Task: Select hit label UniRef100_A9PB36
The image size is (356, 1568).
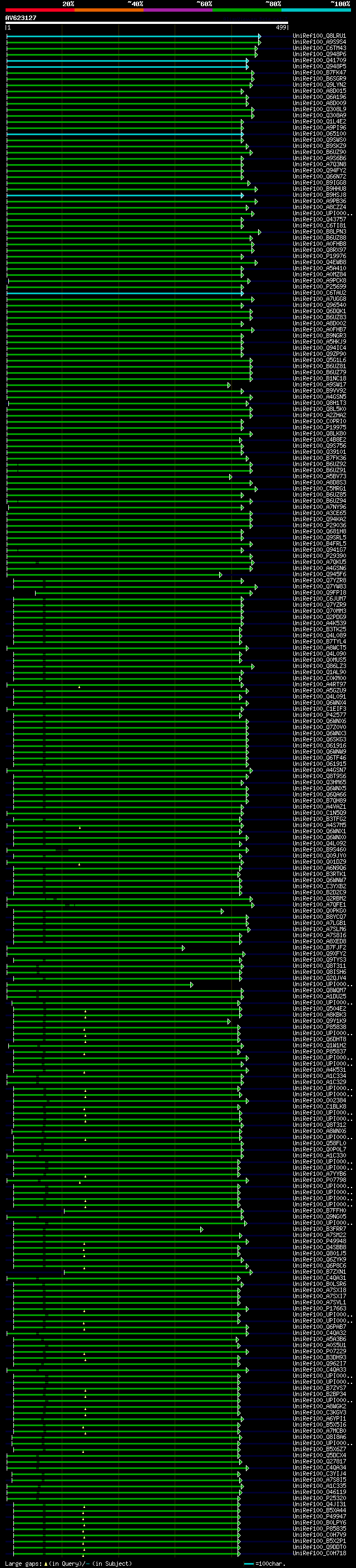Action: 319,201
